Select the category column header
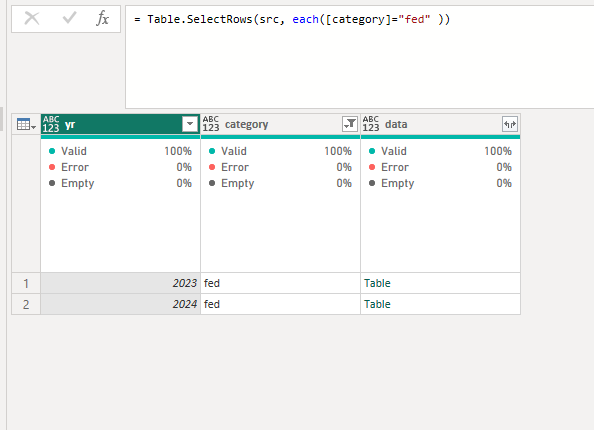This screenshot has height=430, width=594. [x=280, y=124]
